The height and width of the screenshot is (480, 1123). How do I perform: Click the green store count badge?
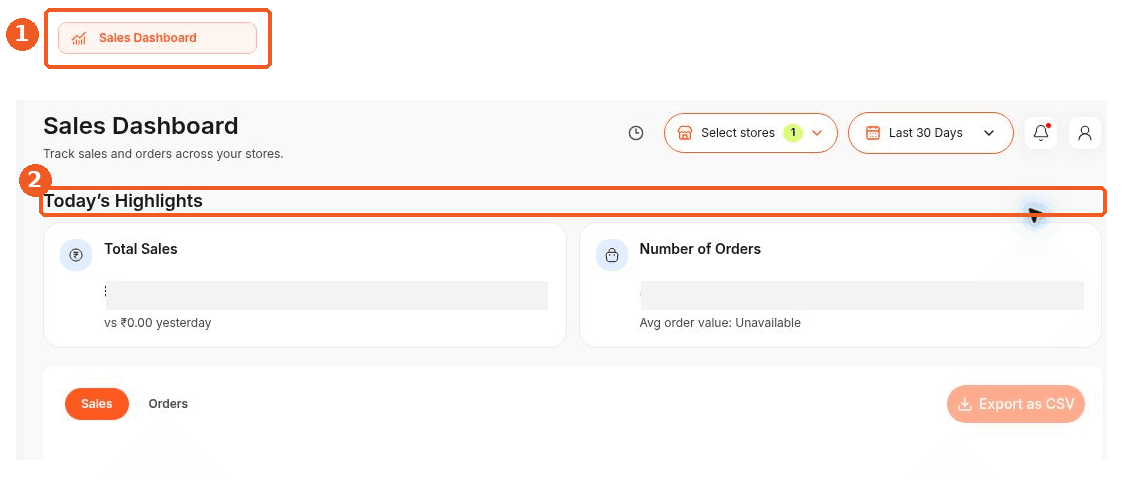click(793, 133)
